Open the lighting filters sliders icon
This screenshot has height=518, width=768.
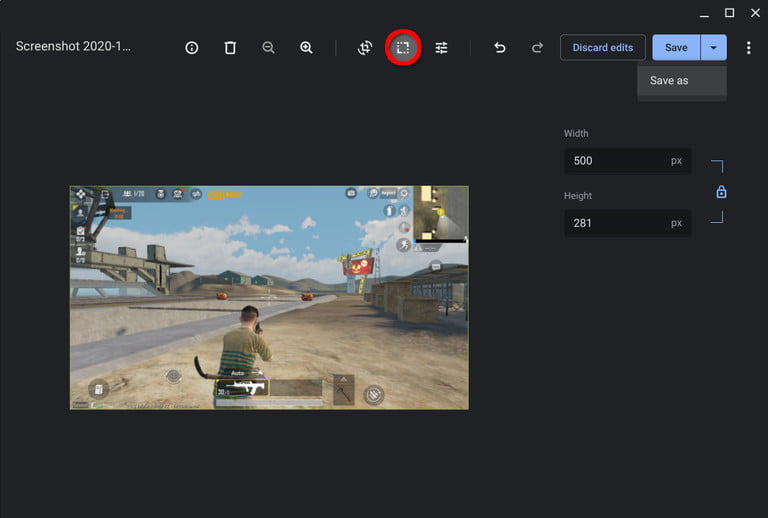pos(441,47)
